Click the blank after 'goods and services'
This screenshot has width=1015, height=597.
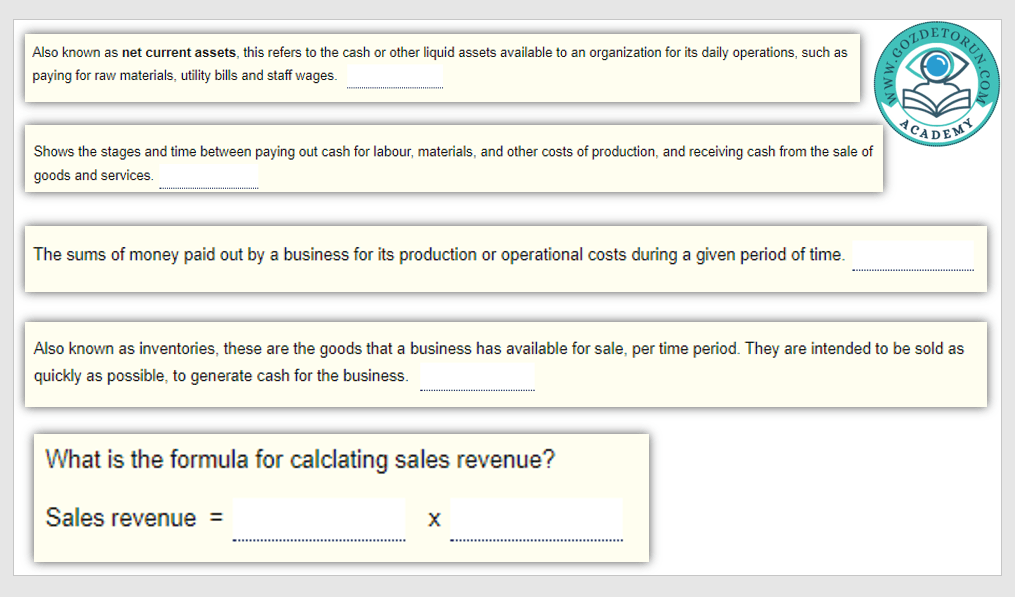[x=208, y=177]
